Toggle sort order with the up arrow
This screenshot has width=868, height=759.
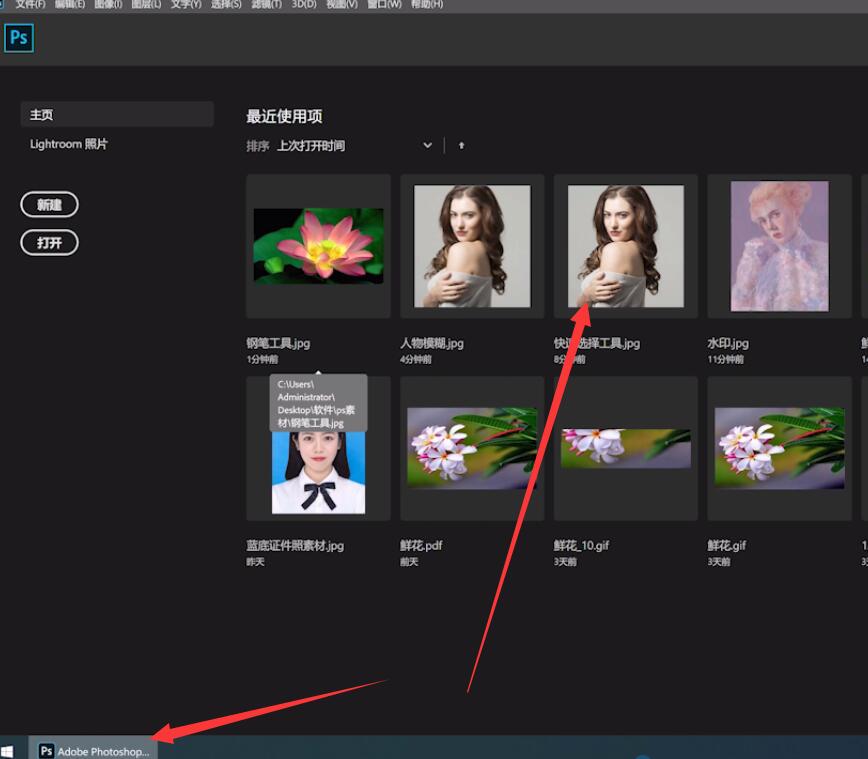[x=461, y=146]
